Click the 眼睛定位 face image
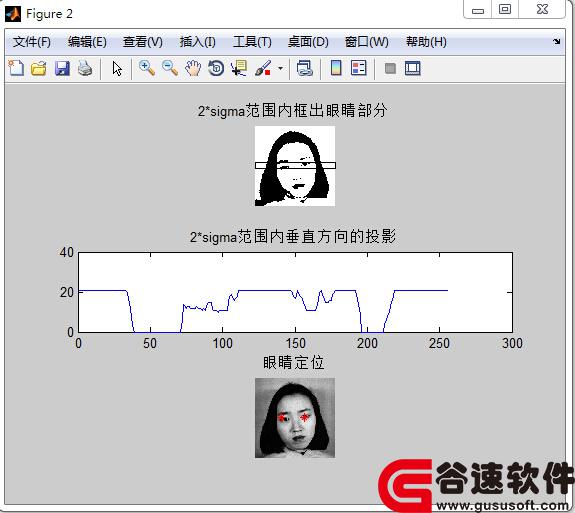Viewport: 575px width, 513px height. pos(295,418)
